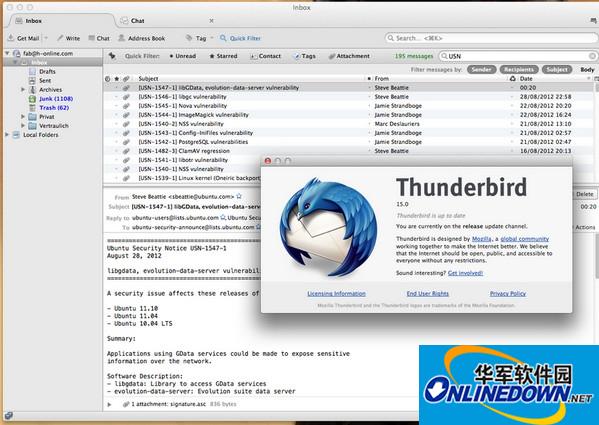Toggle the Tags quick filter
The image size is (599, 425).
click(304, 56)
